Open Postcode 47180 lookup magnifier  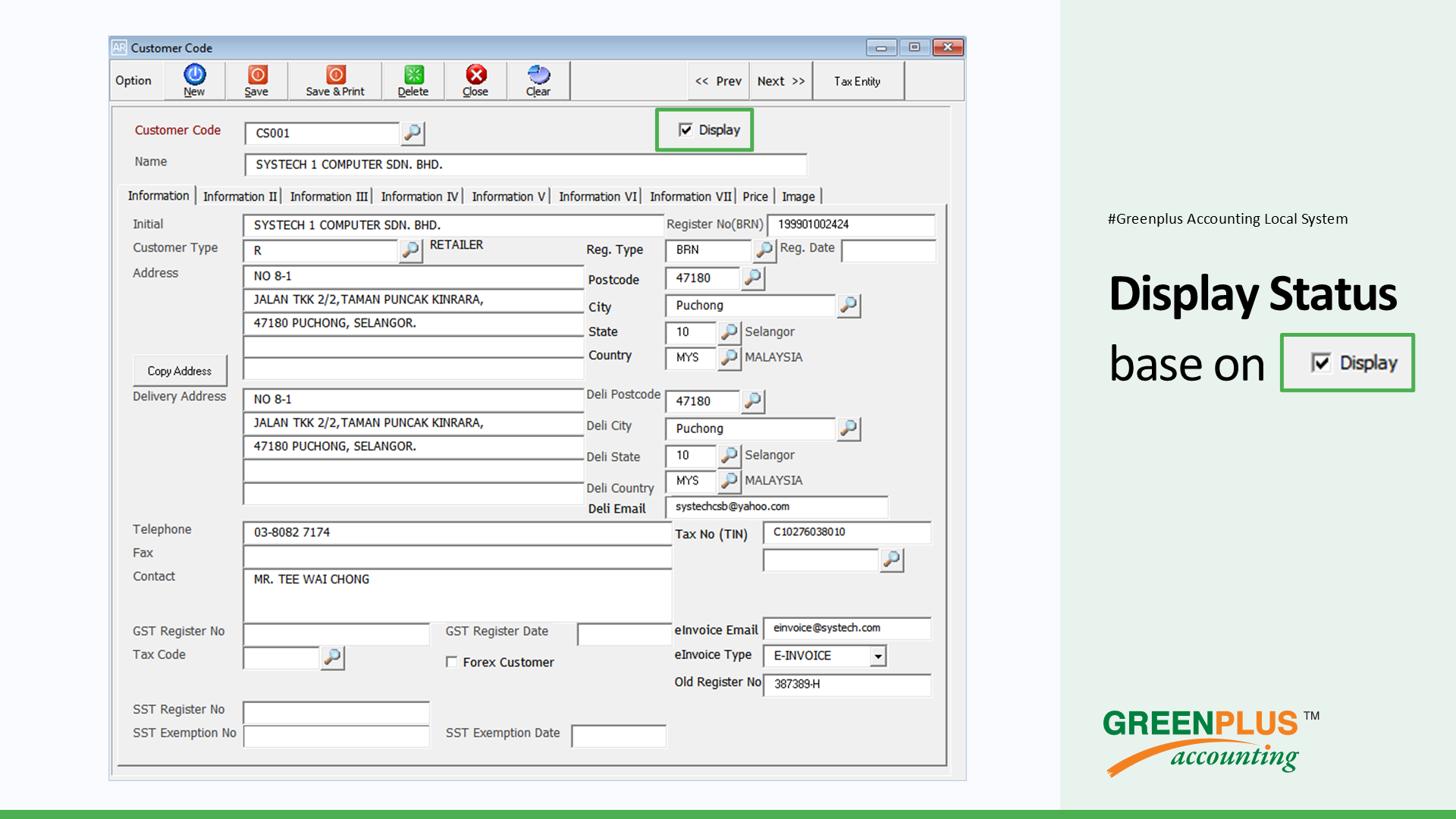[x=753, y=278]
